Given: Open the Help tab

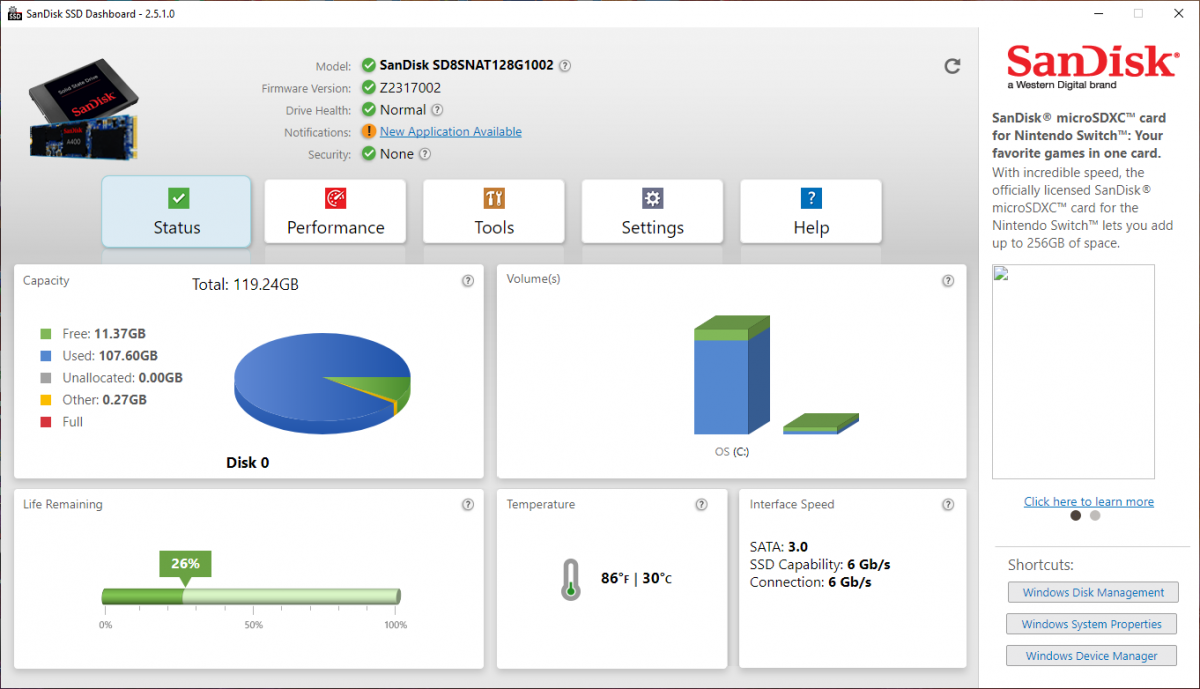Looking at the screenshot, I should [811, 211].
